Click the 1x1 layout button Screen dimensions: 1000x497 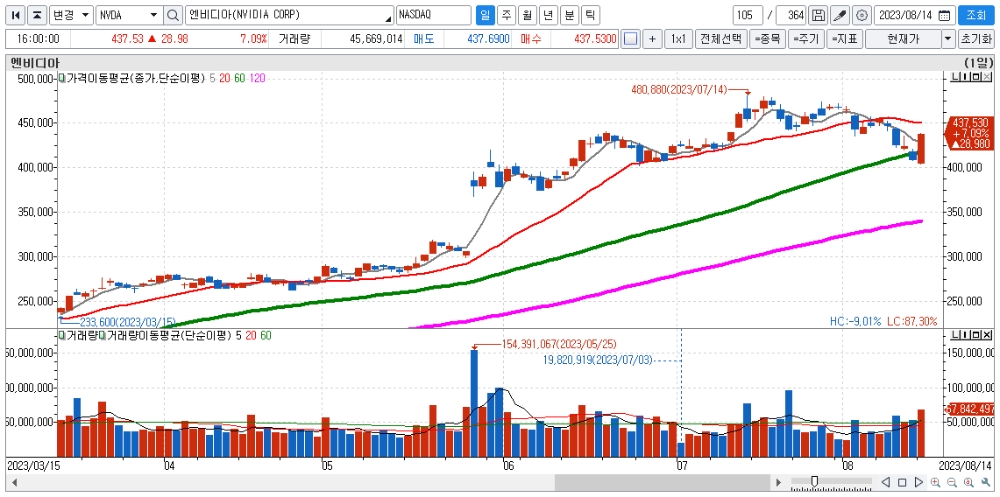point(678,39)
